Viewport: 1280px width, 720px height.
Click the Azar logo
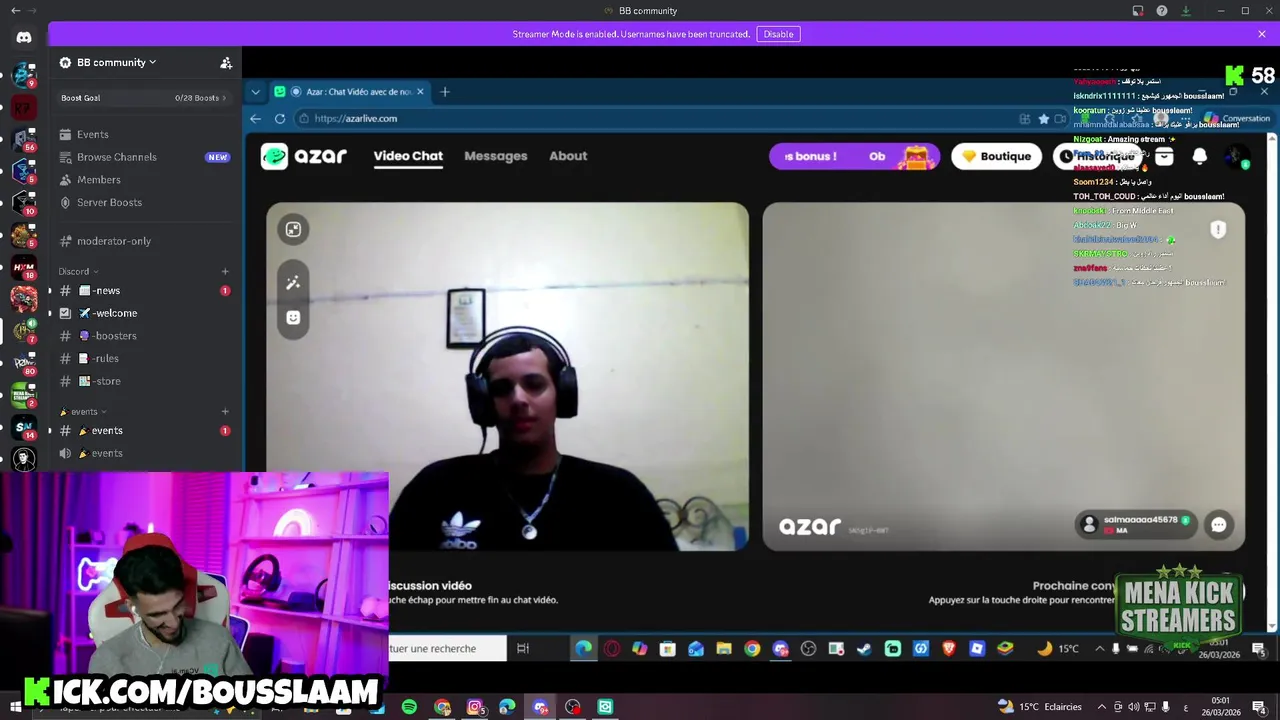[x=304, y=156]
